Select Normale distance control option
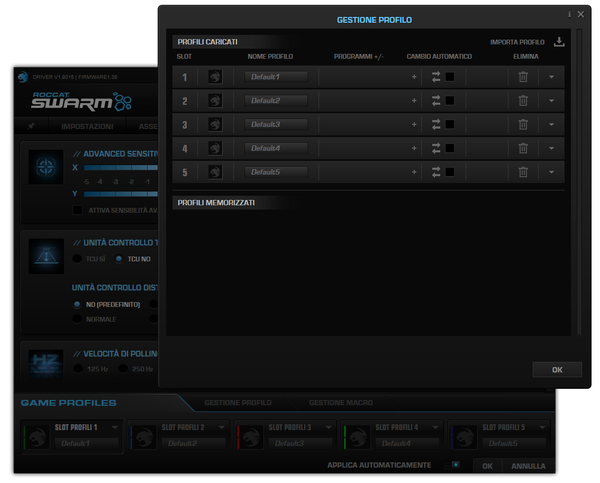 77,319
